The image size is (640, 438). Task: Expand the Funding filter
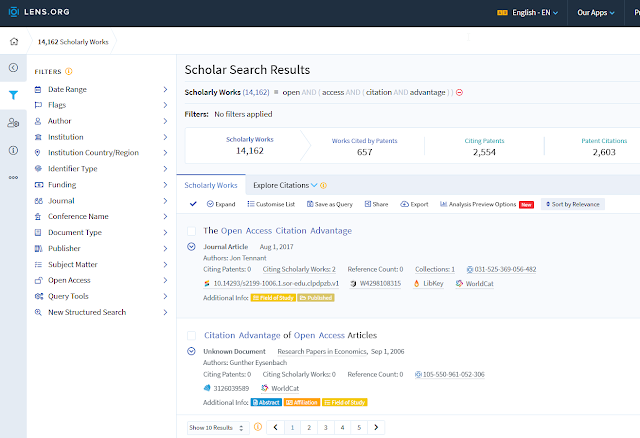click(101, 185)
